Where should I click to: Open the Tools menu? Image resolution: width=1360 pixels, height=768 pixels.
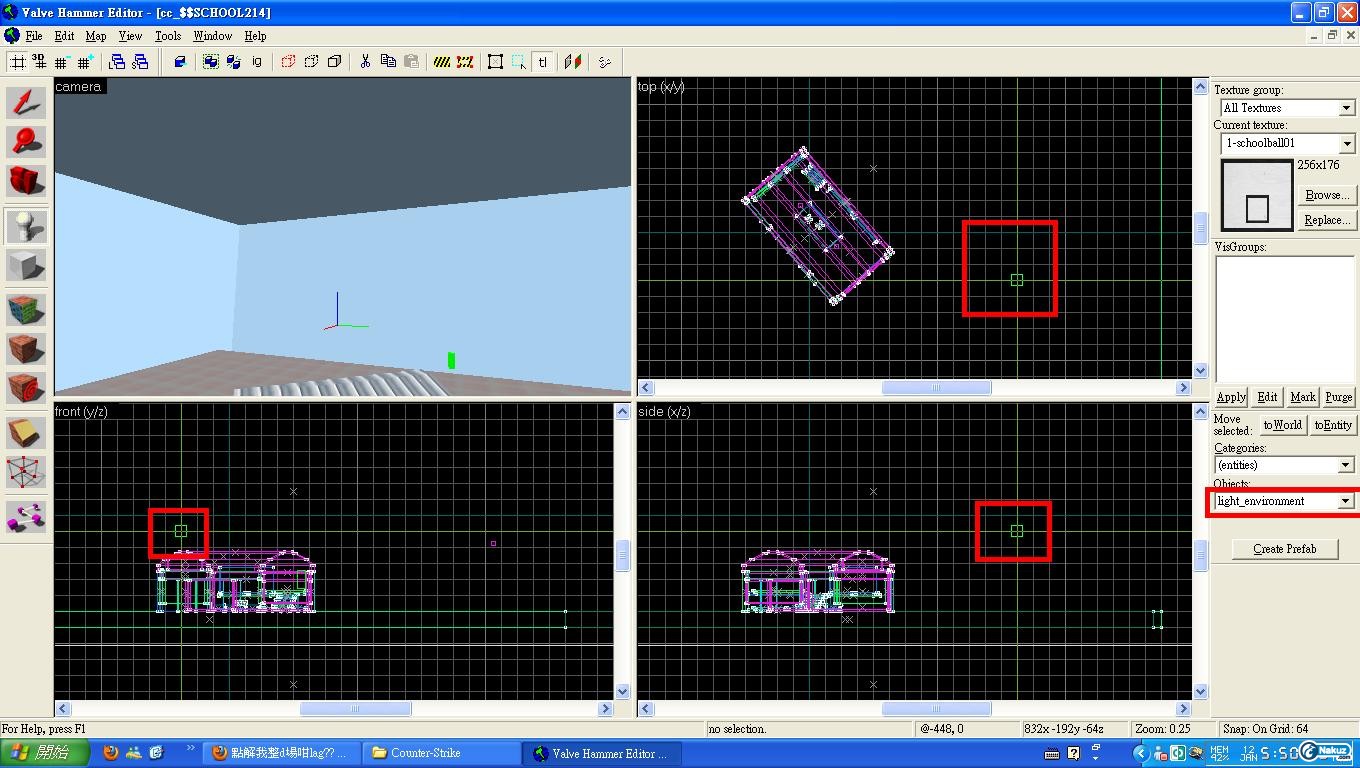click(168, 36)
